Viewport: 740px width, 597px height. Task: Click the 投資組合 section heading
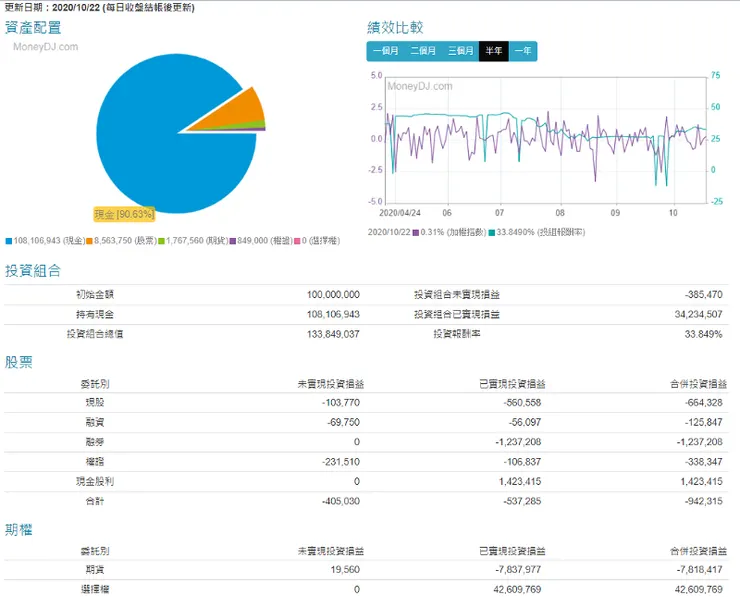click(33, 270)
